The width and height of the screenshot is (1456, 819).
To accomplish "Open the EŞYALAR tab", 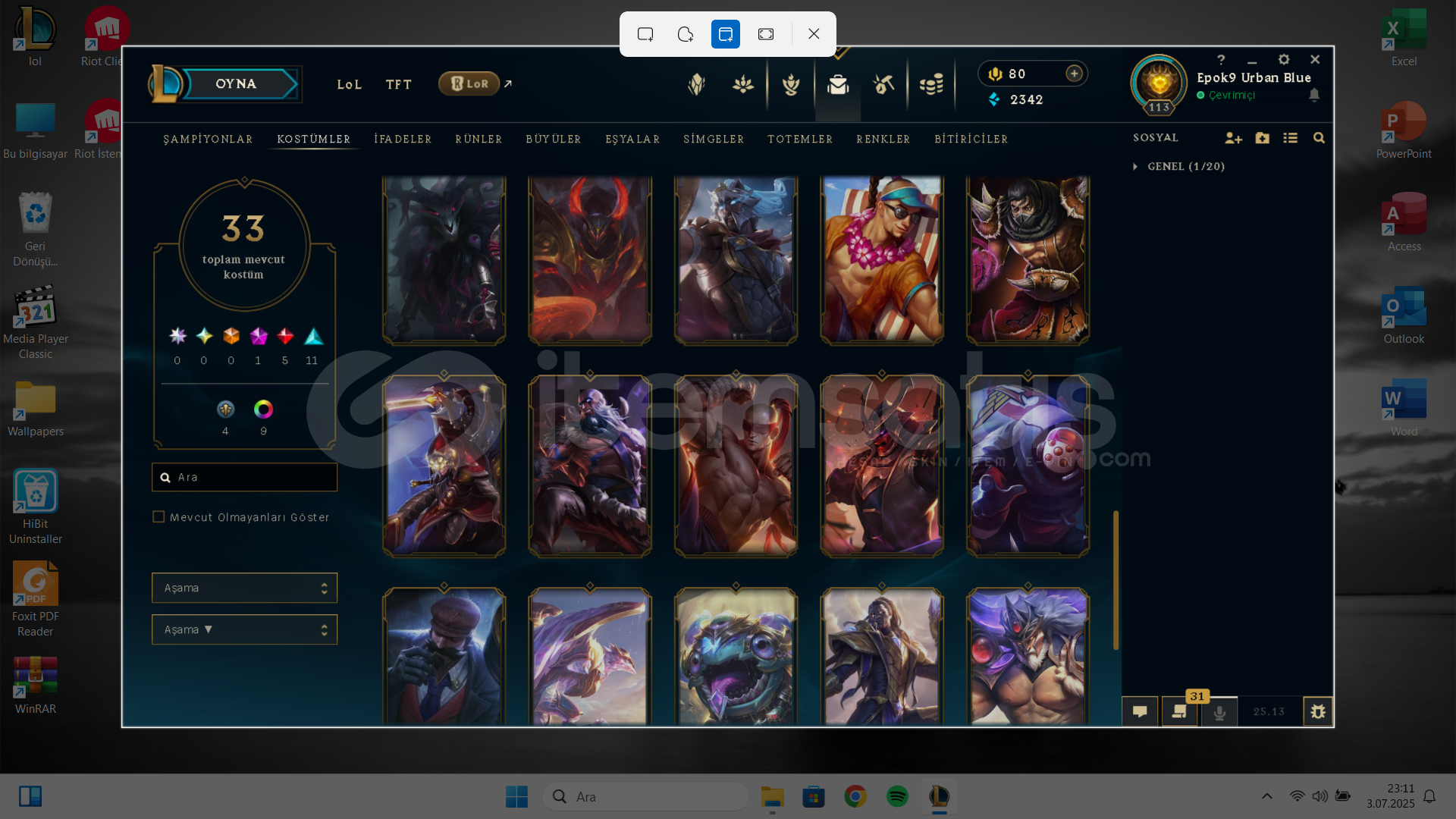I will (x=632, y=139).
